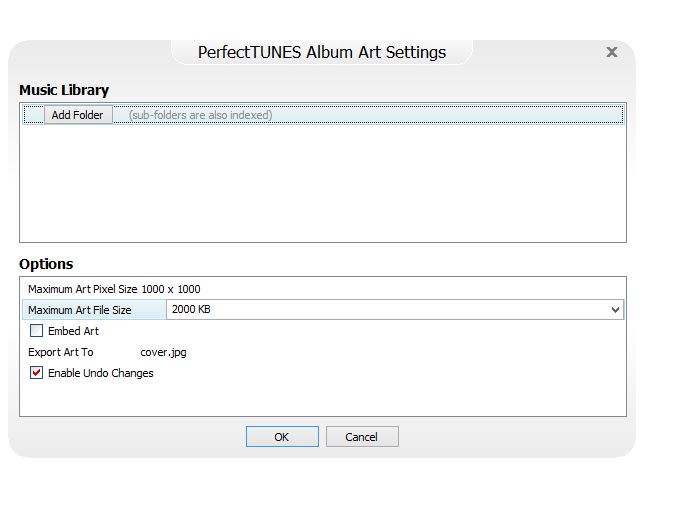This screenshot has height=508, width=673.
Task: Select the Maximum Art File Size label
Action: pos(80,310)
